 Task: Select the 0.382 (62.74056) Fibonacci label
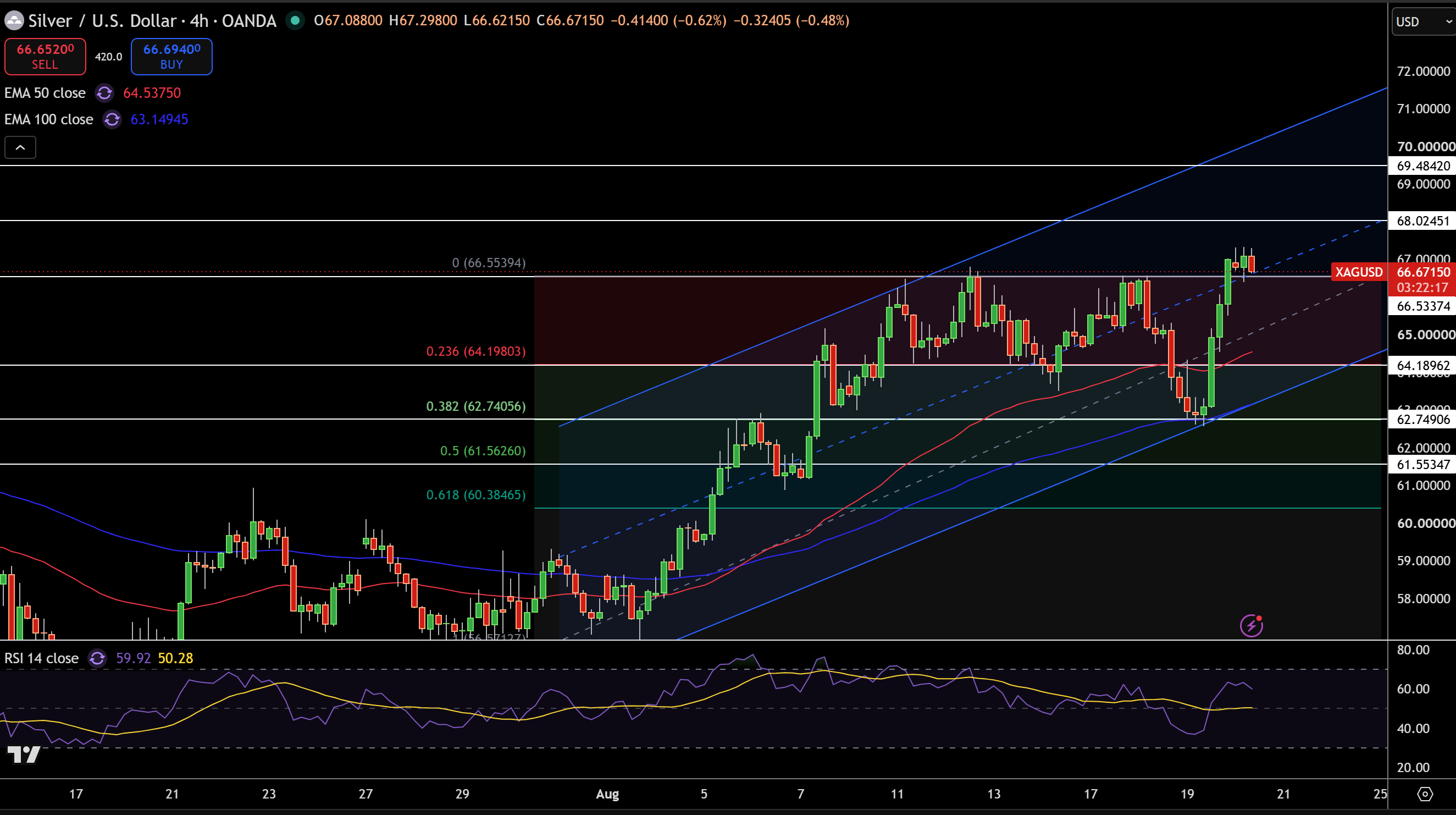(x=476, y=406)
